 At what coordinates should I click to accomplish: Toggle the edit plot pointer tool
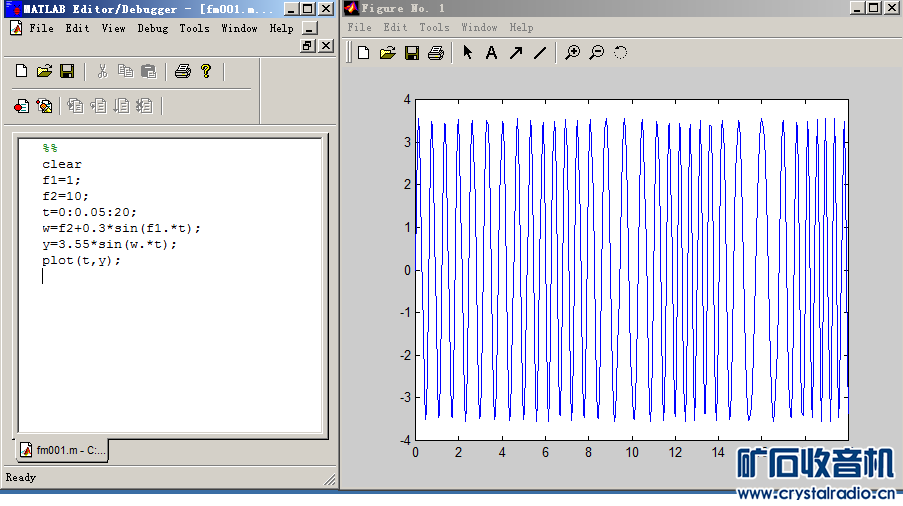coord(467,53)
